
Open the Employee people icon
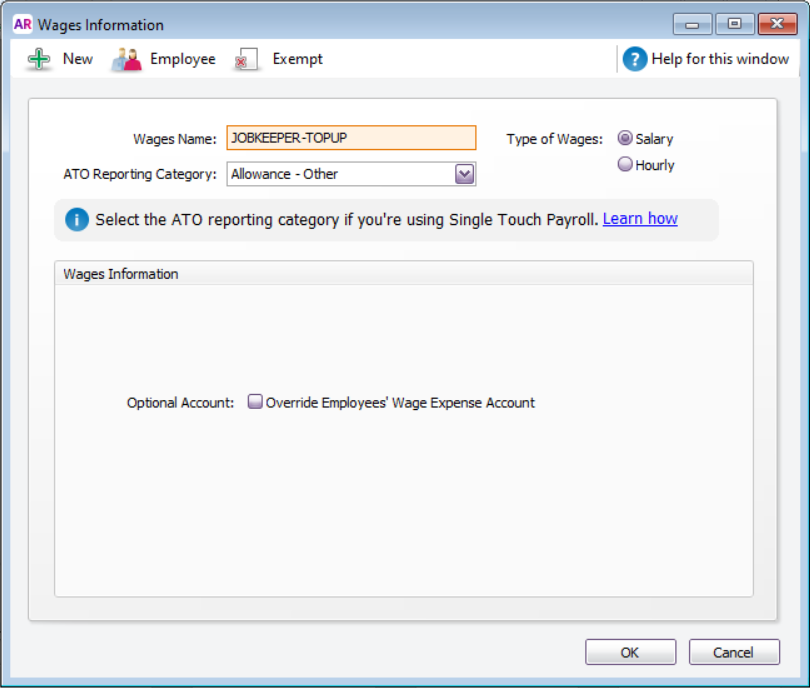tap(126, 59)
